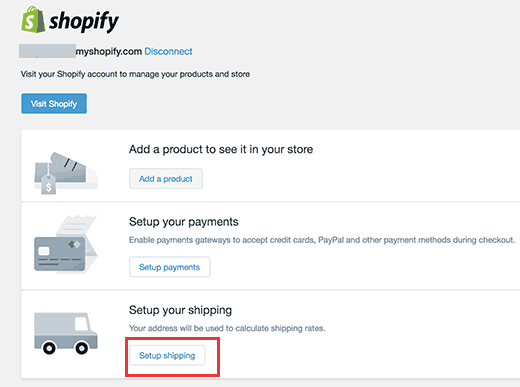Click the delivery truck illustration icon
The image size is (520, 387).
66,333
